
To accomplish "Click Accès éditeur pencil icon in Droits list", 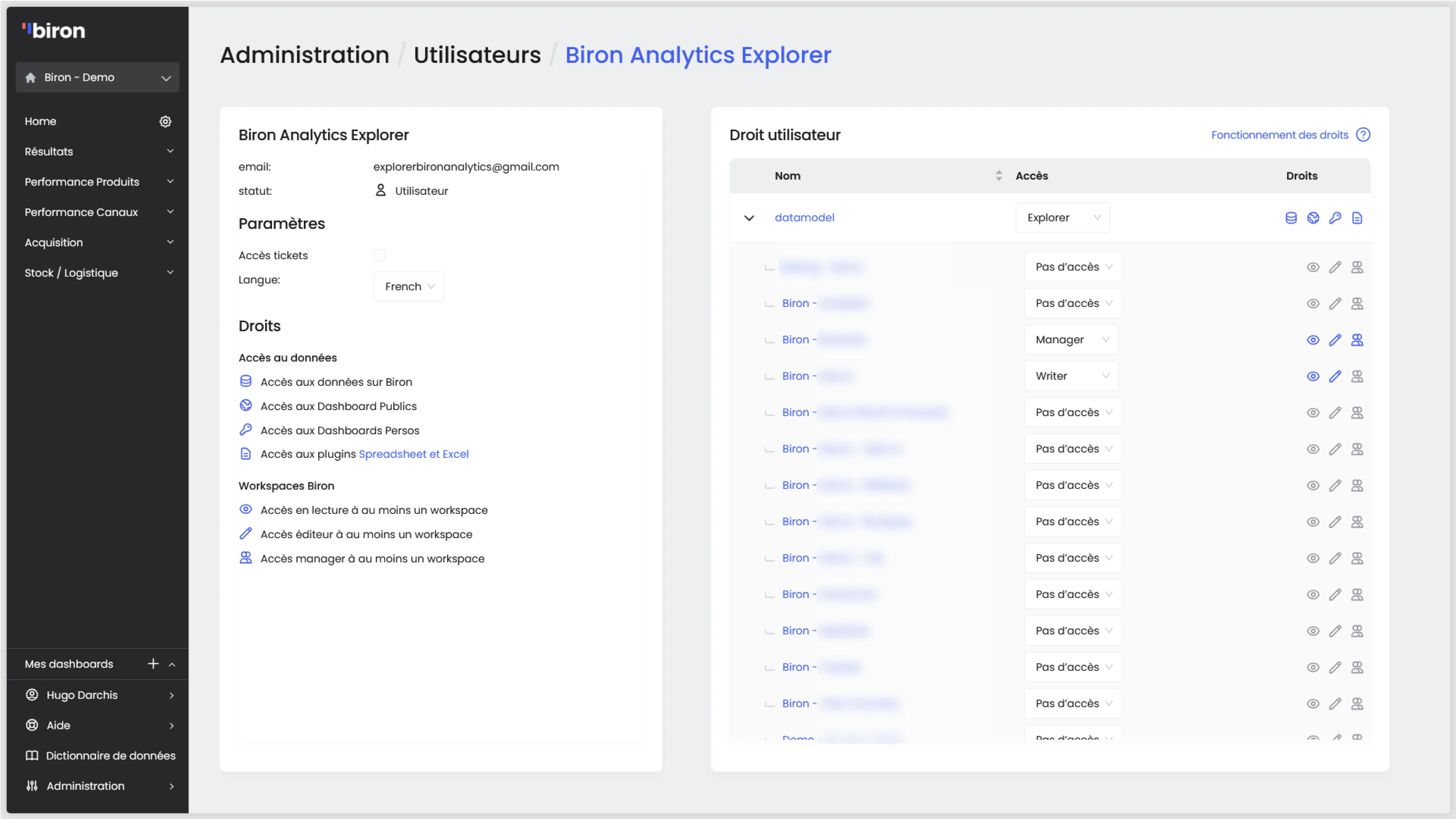I will (246, 534).
